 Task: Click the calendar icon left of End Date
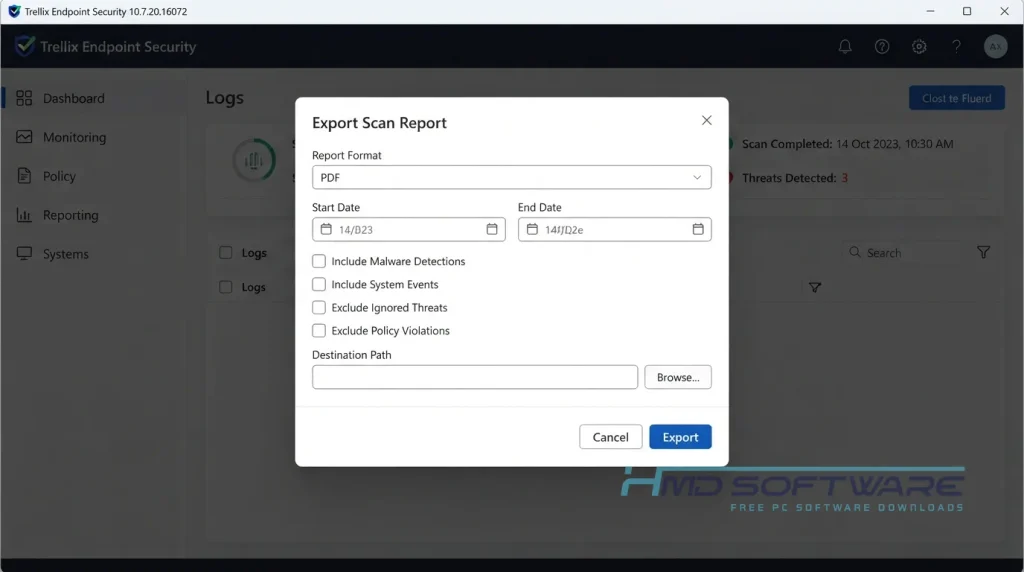click(532, 229)
